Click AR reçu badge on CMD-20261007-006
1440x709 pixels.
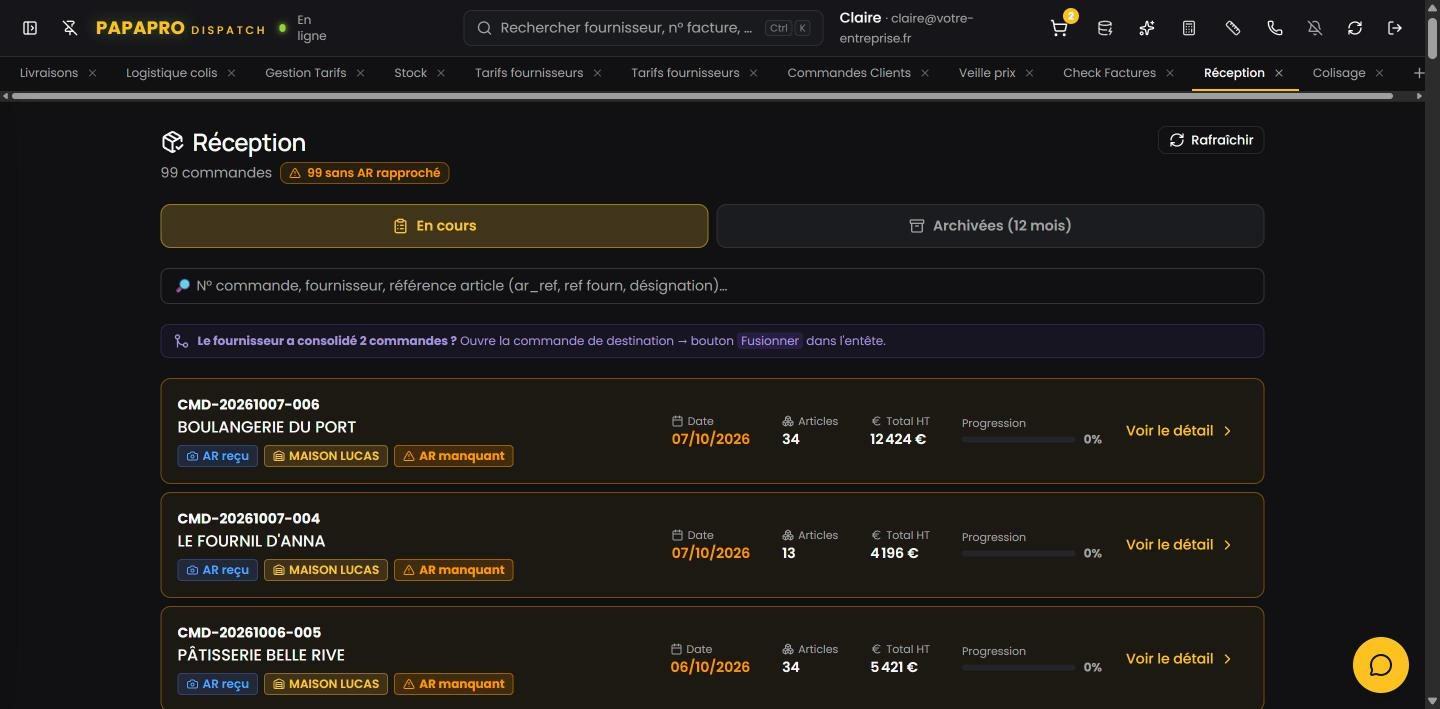point(217,456)
